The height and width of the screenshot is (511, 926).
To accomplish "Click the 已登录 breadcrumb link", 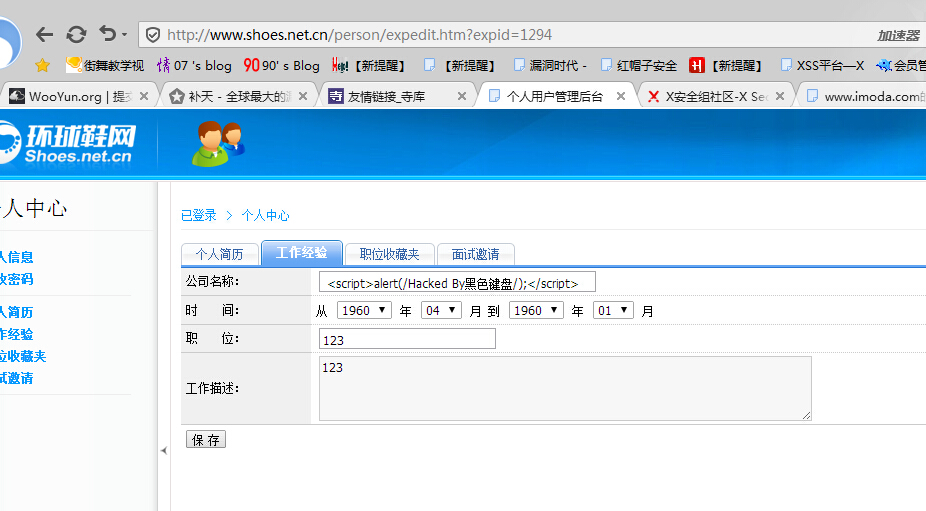I will 199,216.
